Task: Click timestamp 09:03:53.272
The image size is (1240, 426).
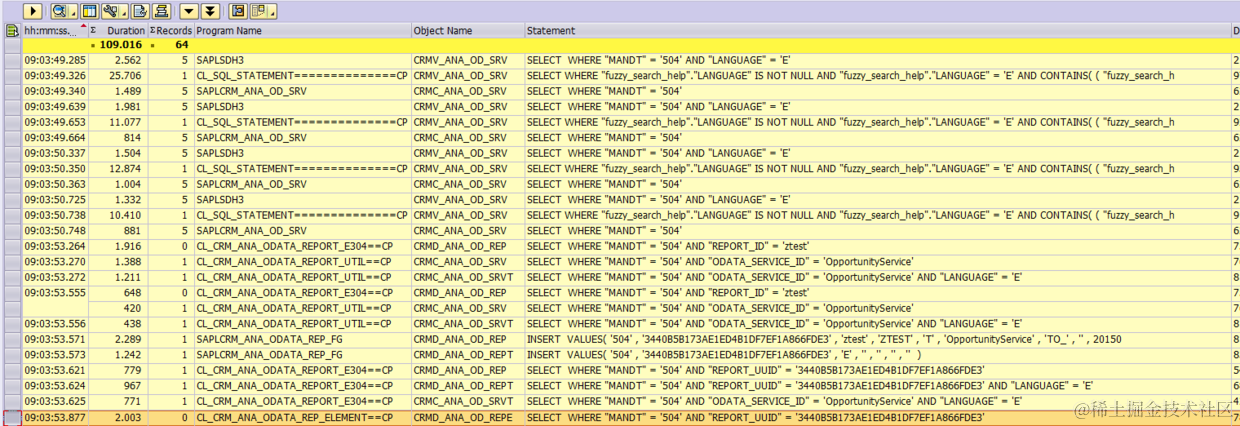Action: [55, 277]
